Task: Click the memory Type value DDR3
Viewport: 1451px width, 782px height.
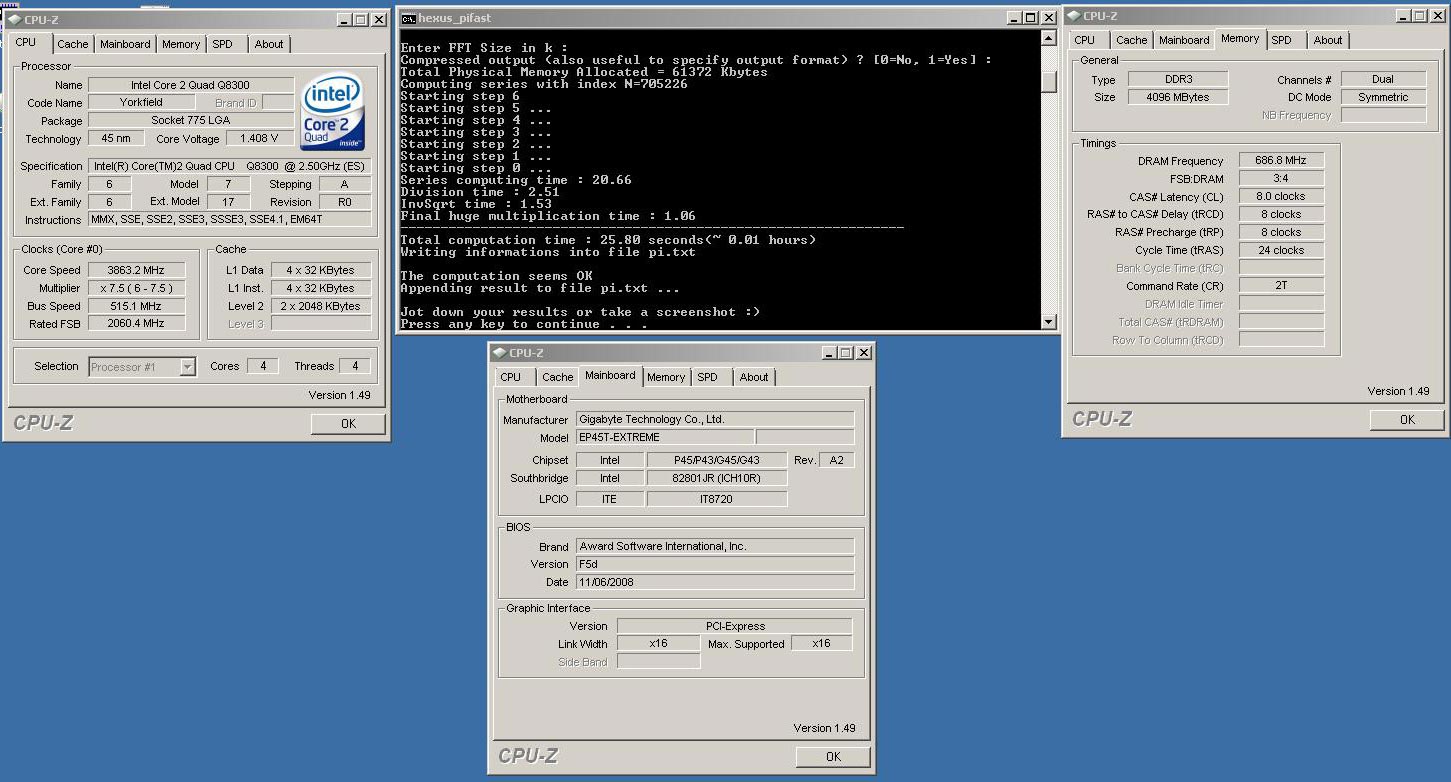Action: (1178, 79)
